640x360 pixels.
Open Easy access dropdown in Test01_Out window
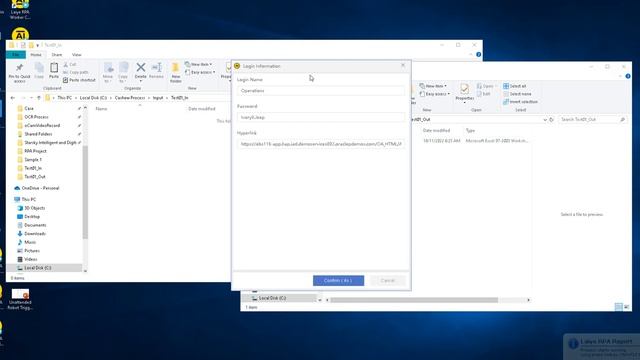[x=434, y=94]
